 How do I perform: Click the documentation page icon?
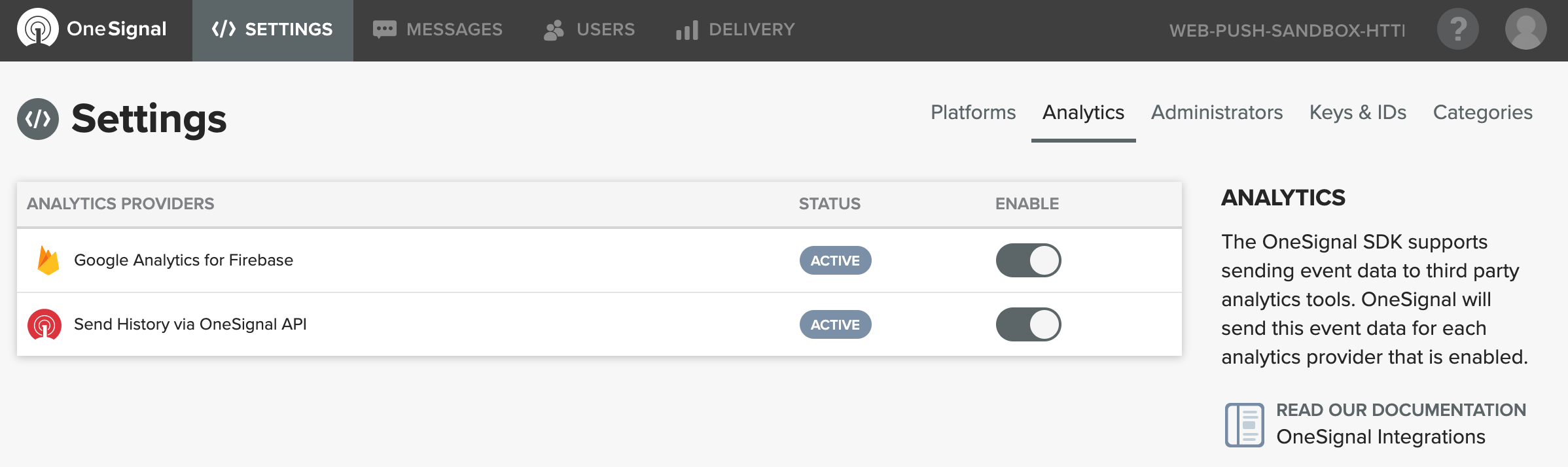(x=1244, y=424)
